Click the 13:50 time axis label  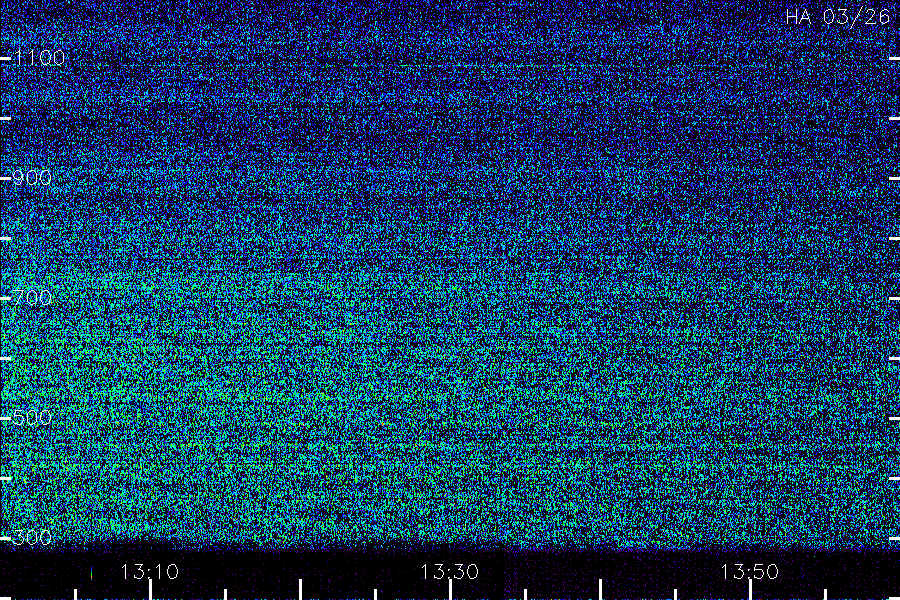pyautogui.click(x=750, y=572)
